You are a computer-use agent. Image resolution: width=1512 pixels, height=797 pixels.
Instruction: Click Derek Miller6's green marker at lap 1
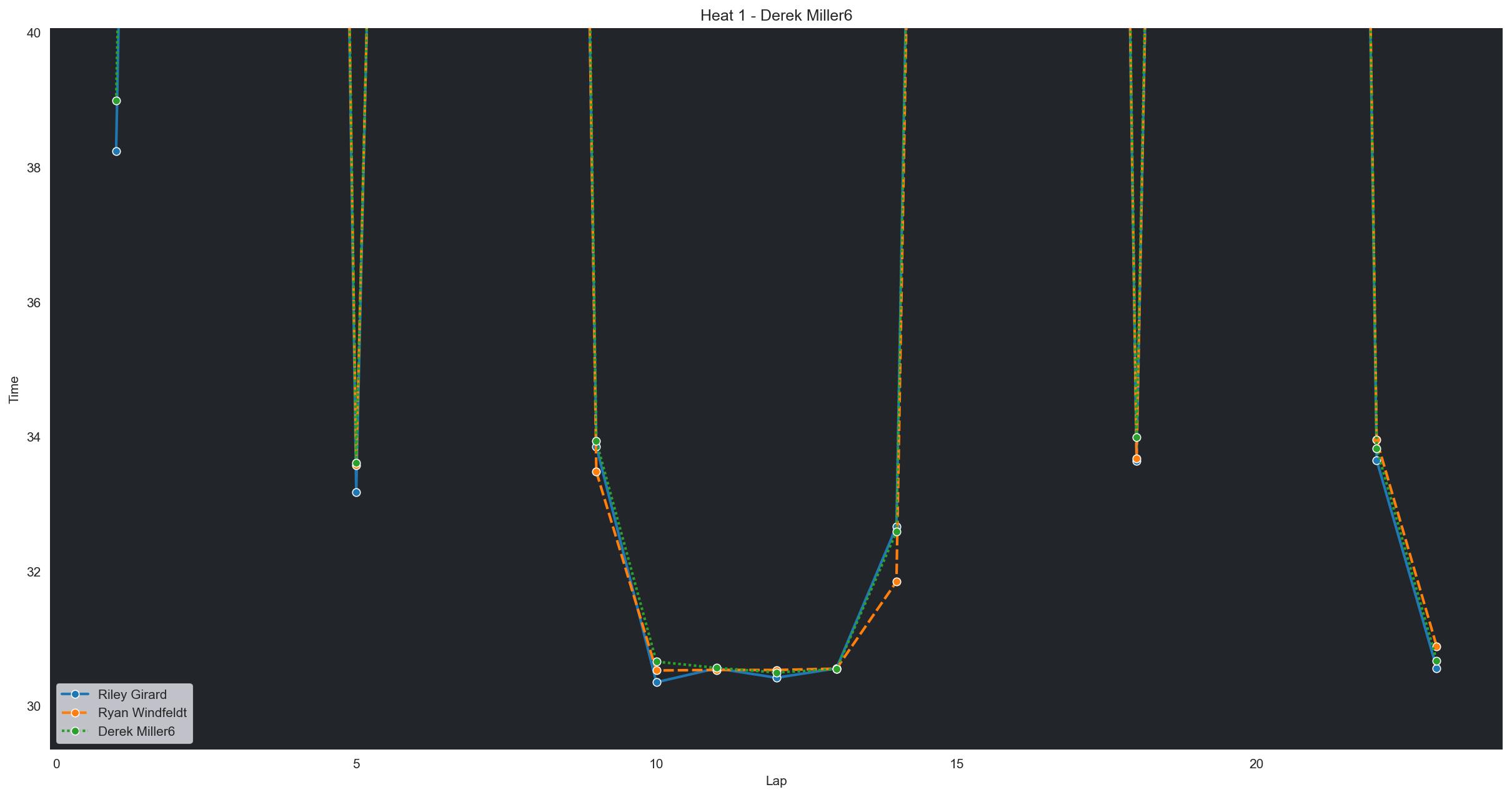point(116,101)
